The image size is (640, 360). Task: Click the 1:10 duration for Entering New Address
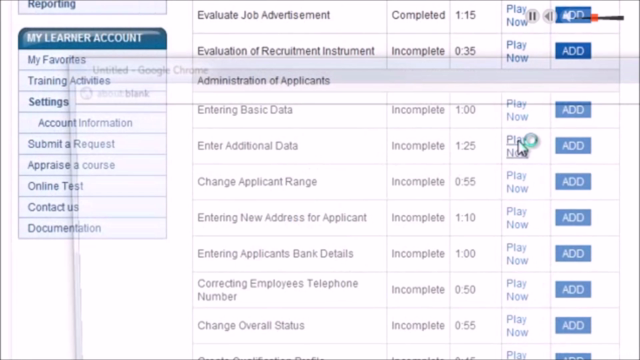point(465,218)
